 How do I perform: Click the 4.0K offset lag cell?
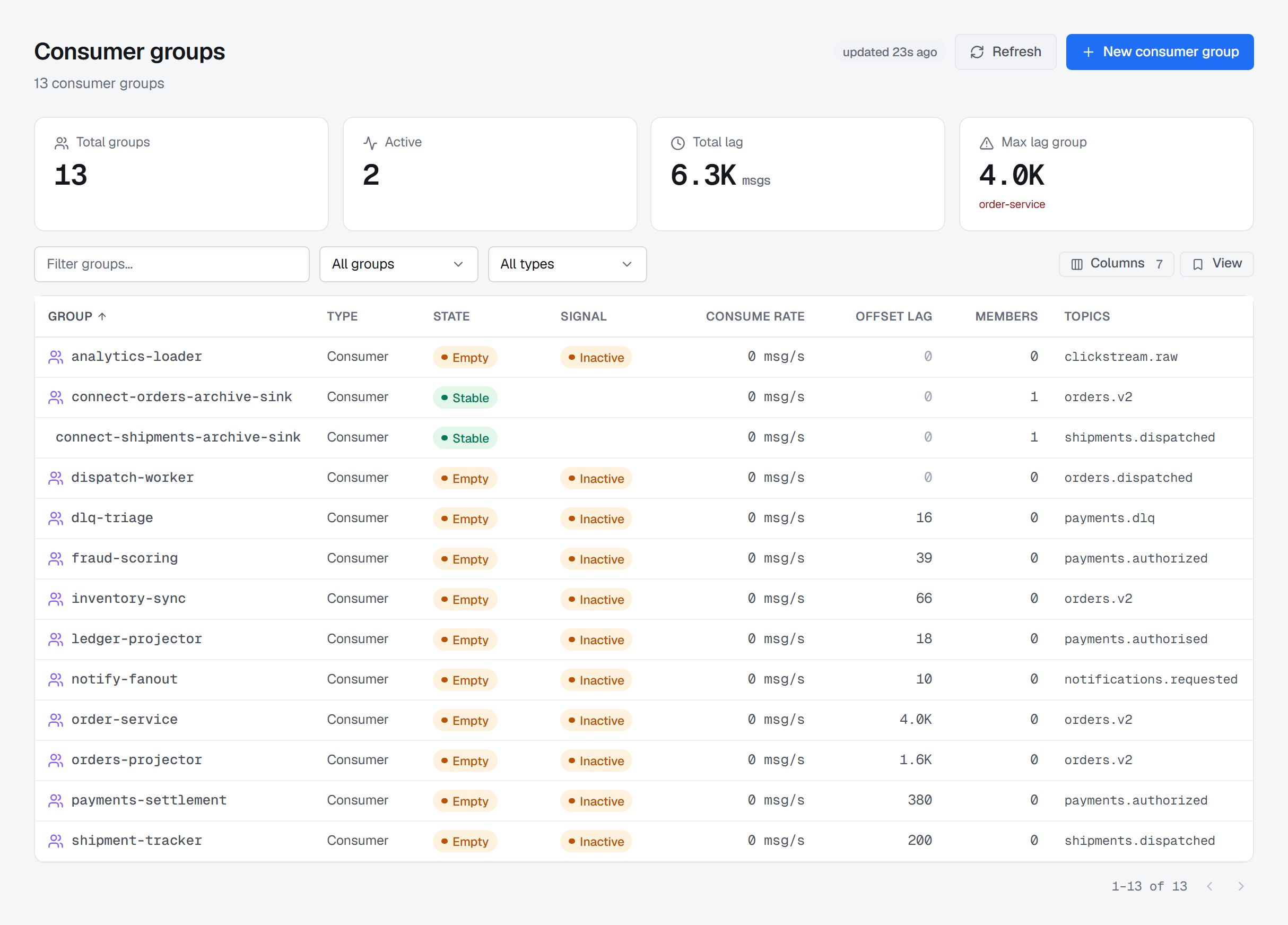click(916, 720)
